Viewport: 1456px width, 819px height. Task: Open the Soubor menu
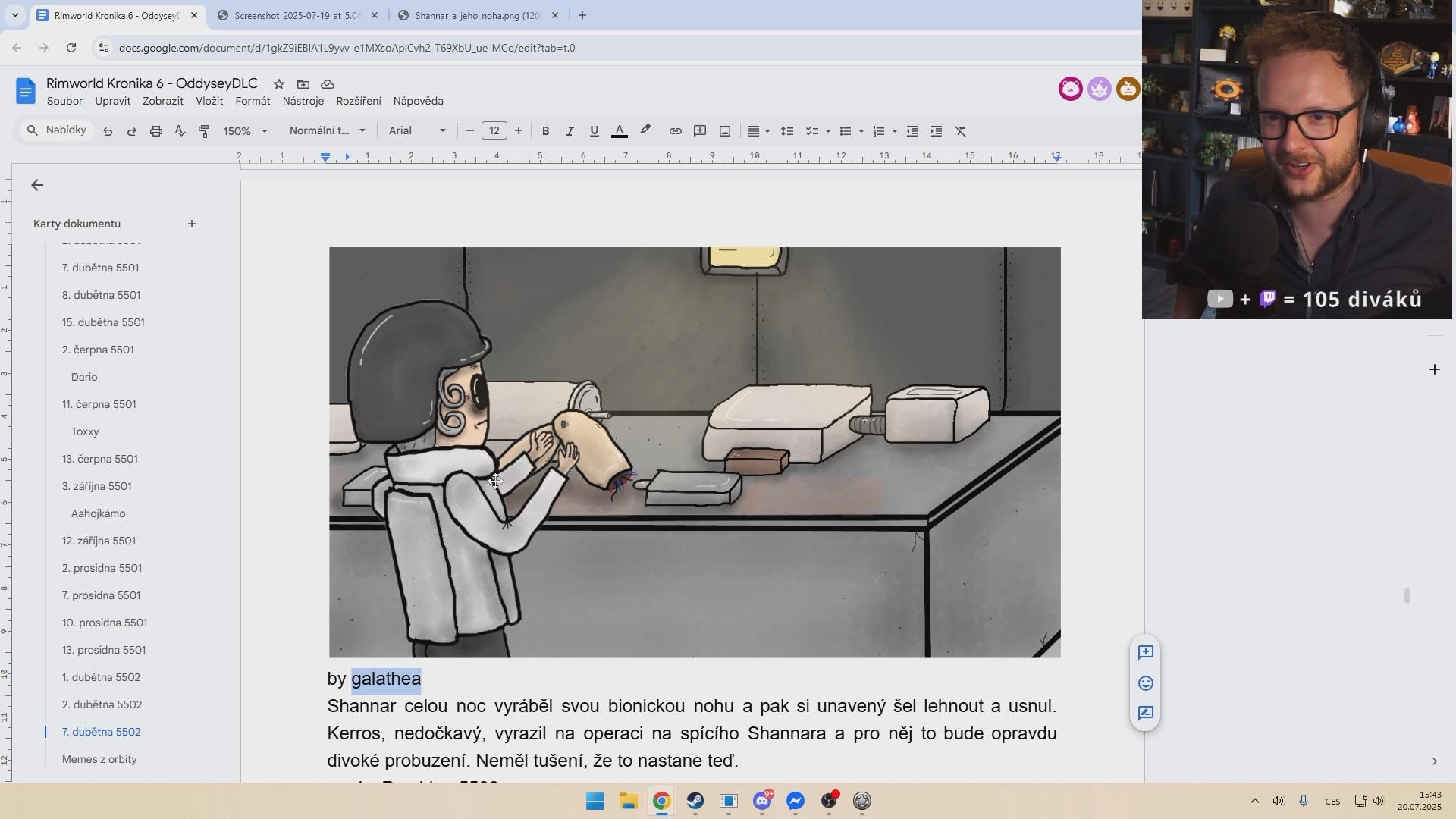click(64, 101)
